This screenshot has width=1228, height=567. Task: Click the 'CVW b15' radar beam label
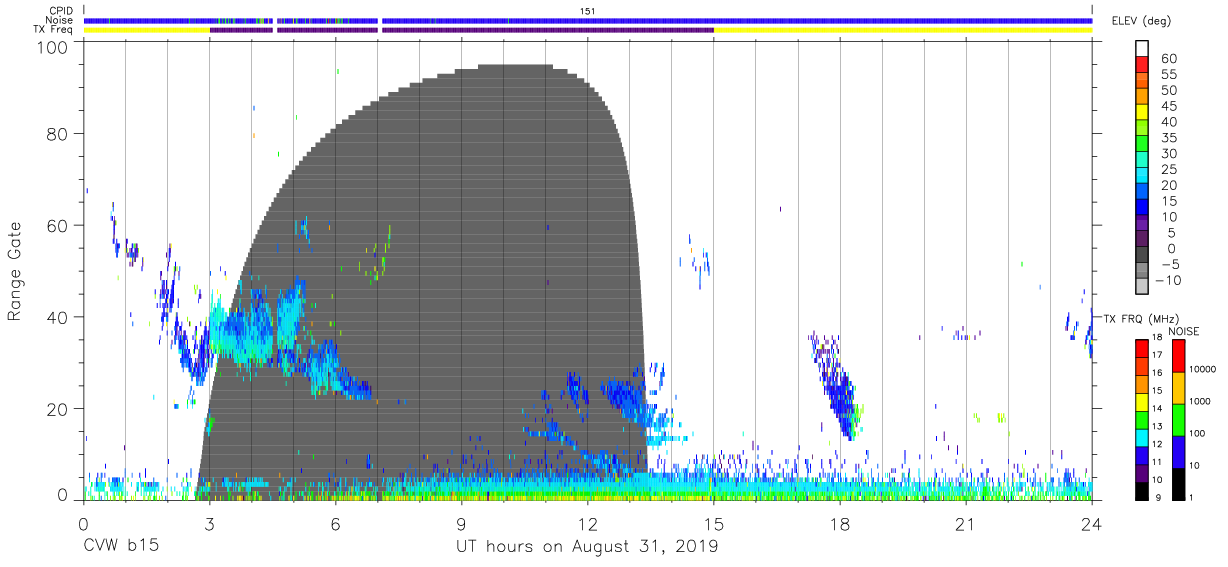[120, 547]
